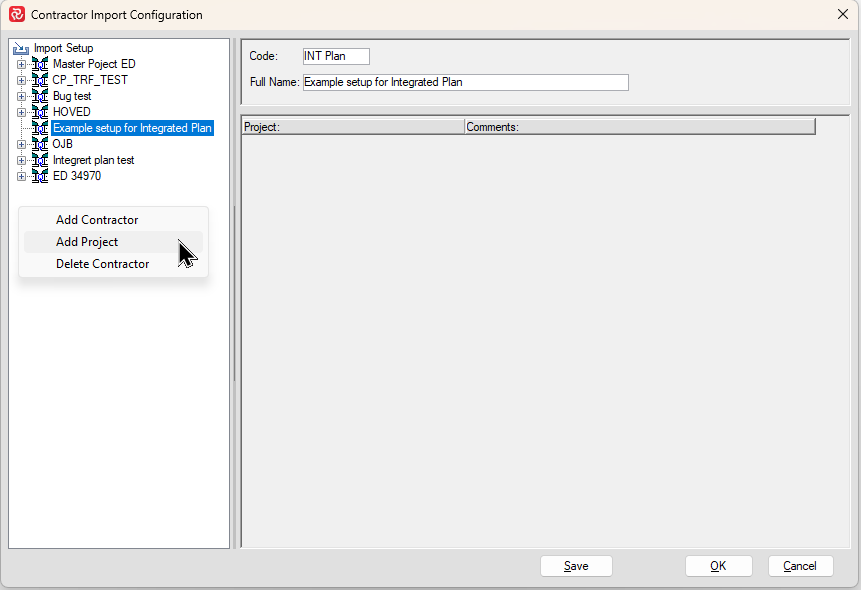The width and height of the screenshot is (861, 590).
Task: Click the OJB contractor icon
Action: 40,144
